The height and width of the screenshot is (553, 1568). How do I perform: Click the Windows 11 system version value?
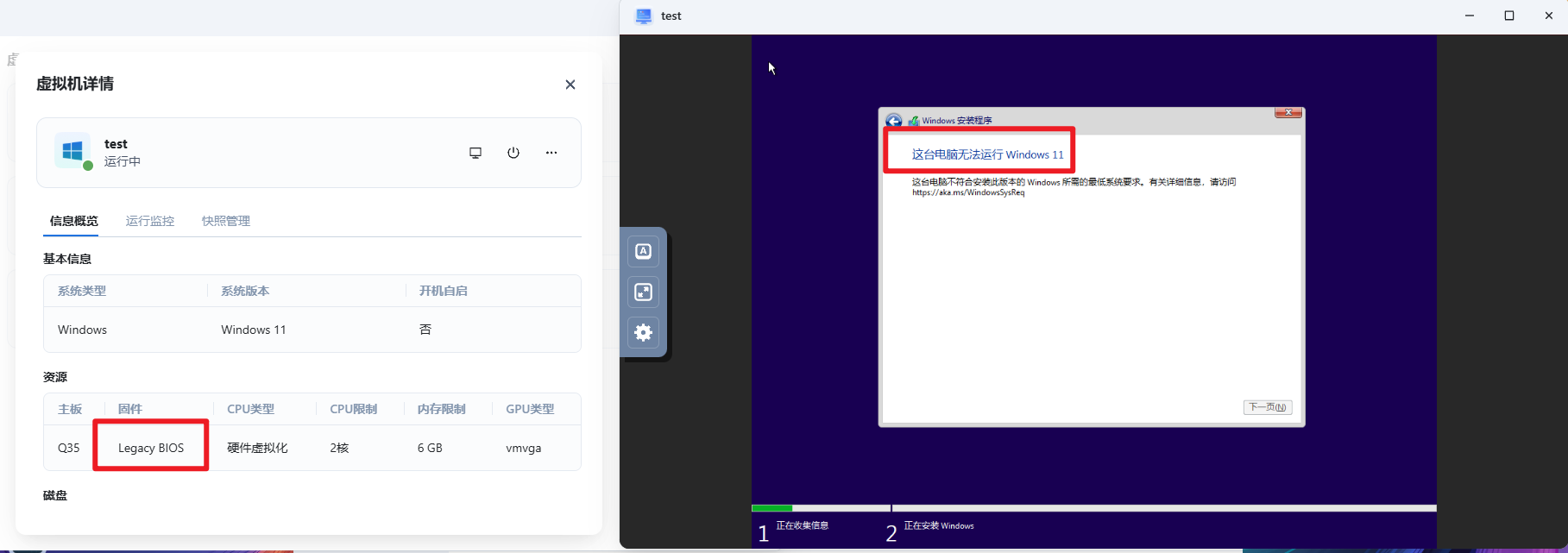click(254, 330)
